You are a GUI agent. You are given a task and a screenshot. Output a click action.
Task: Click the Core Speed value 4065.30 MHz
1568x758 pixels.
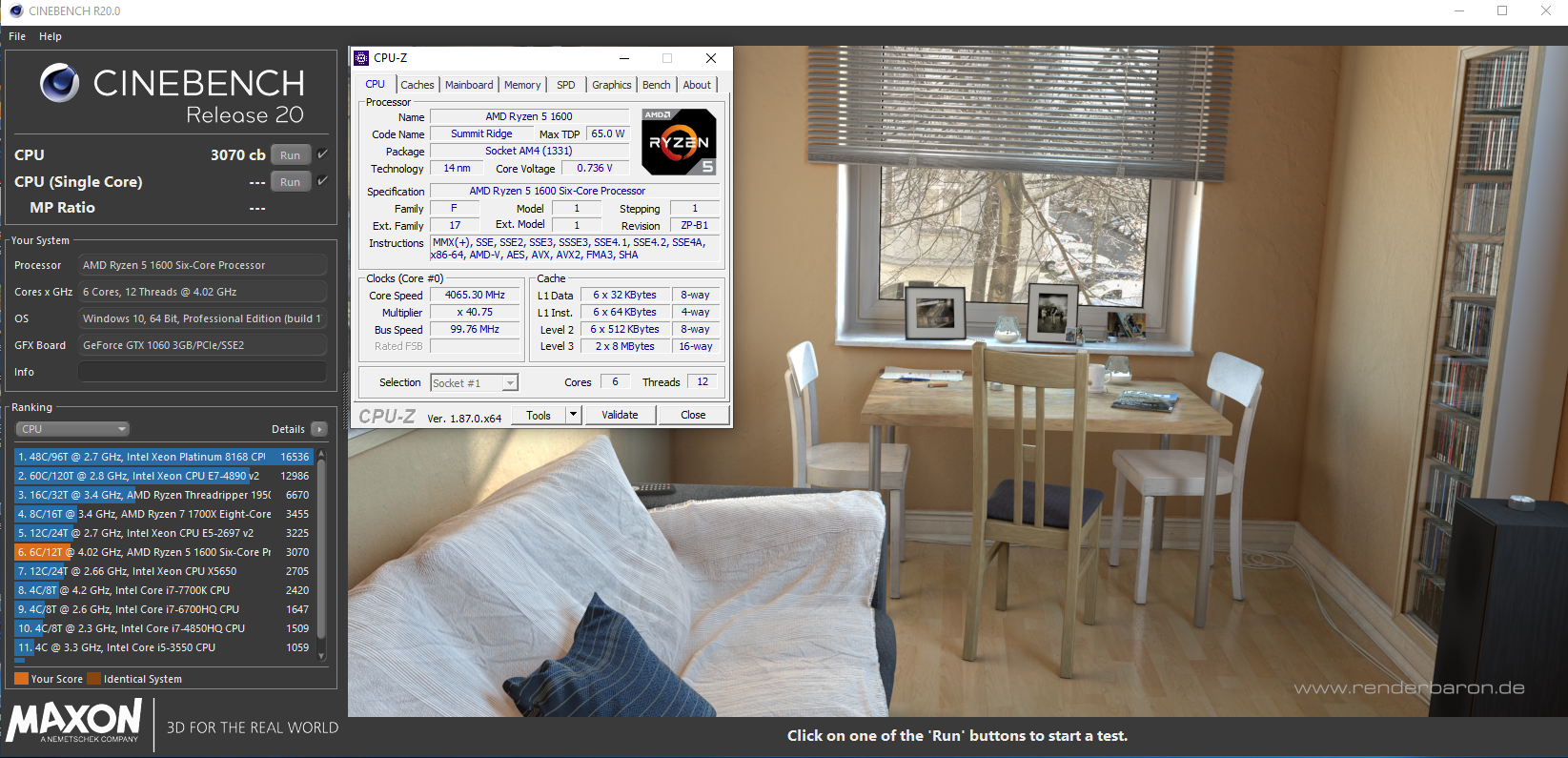coord(475,296)
